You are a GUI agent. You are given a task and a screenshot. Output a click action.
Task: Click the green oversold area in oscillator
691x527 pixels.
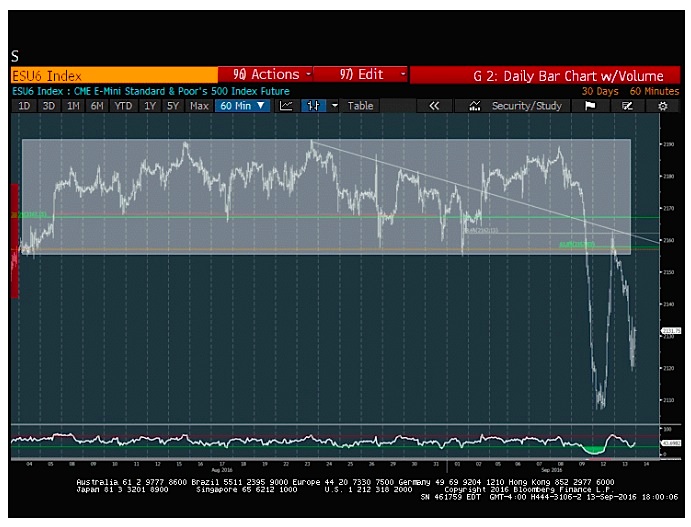(x=594, y=449)
